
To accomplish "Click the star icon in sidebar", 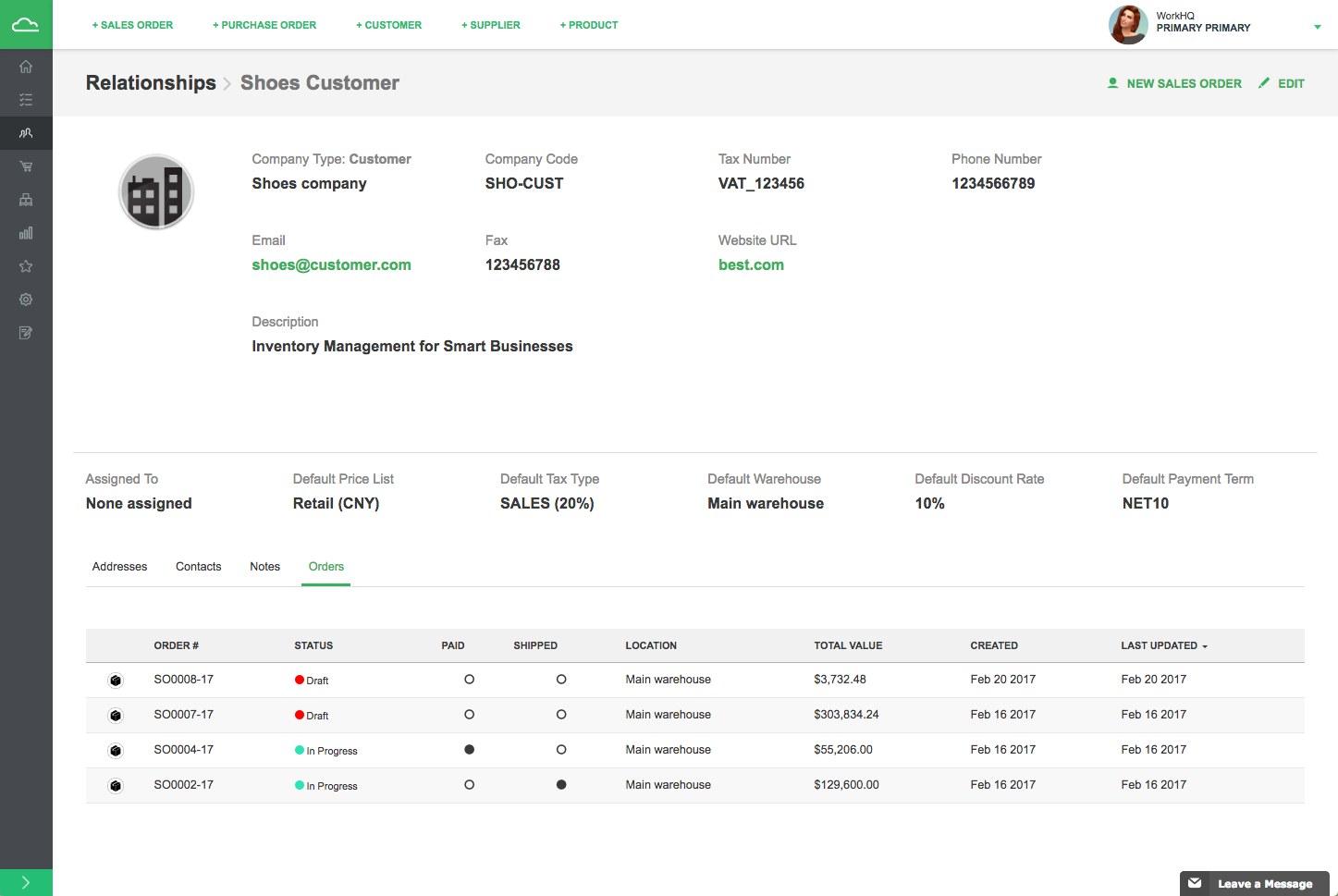I will coord(26,266).
